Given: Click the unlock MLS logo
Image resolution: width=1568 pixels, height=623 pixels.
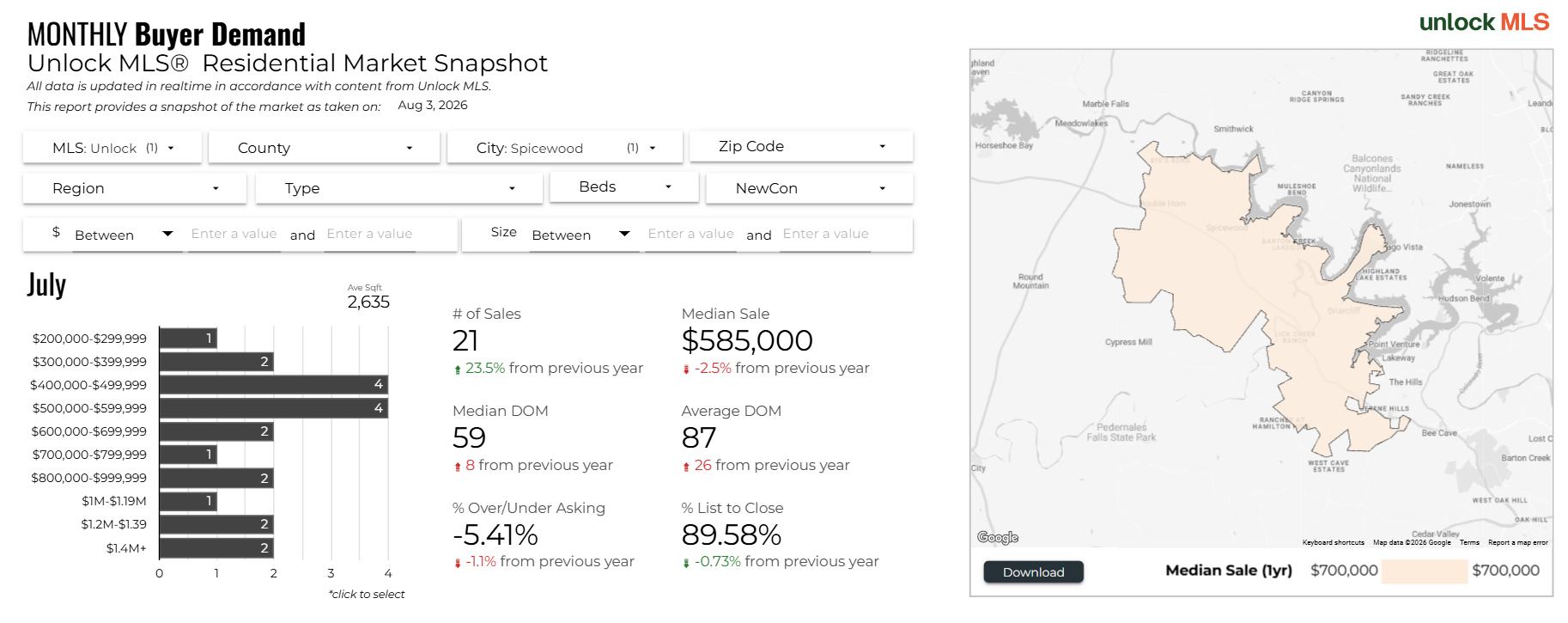Looking at the screenshot, I should [1484, 22].
